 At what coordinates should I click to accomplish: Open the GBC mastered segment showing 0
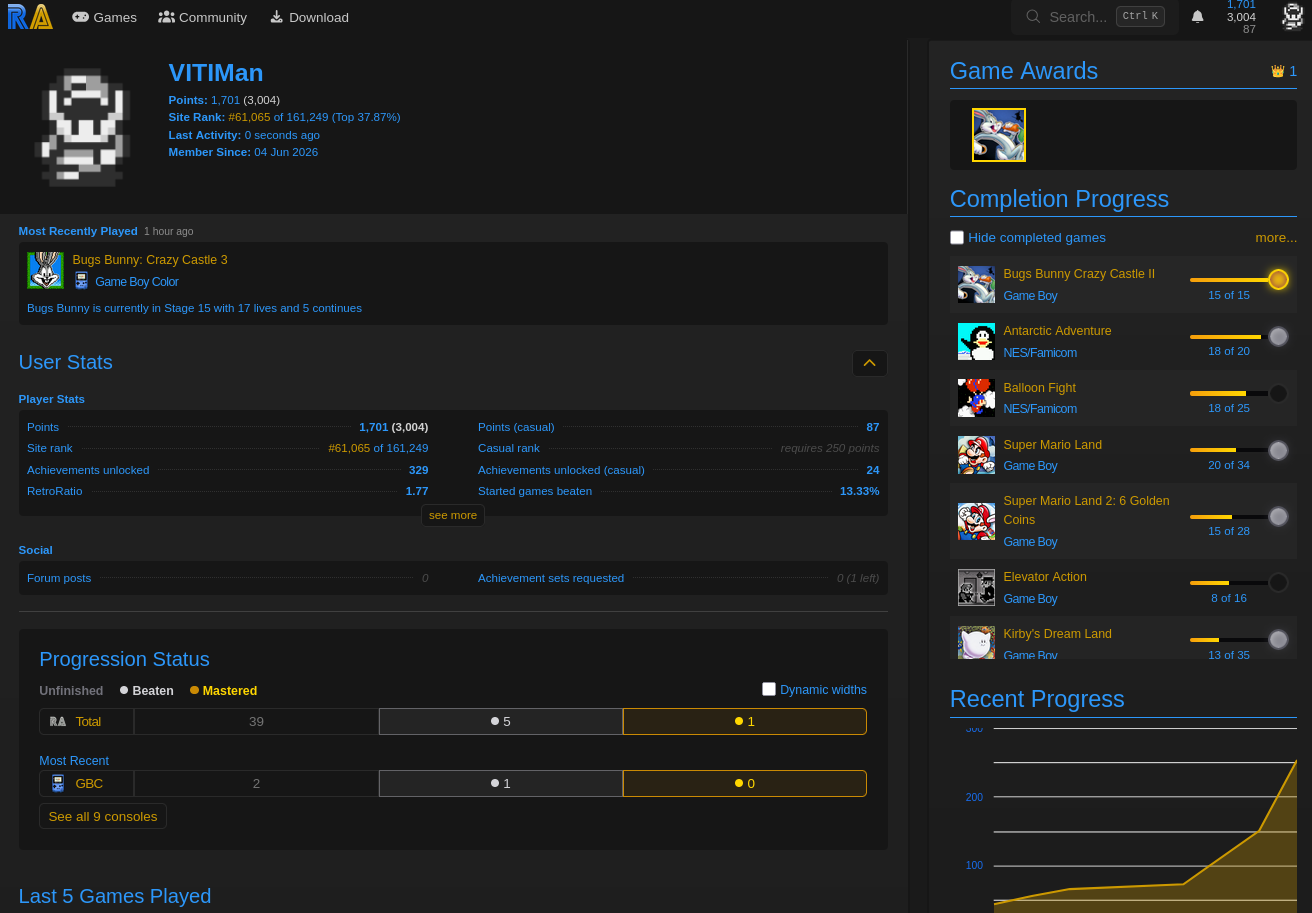click(x=745, y=783)
